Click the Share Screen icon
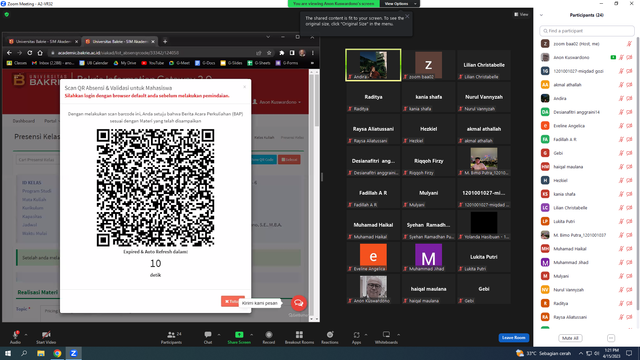 coord(239,335)
